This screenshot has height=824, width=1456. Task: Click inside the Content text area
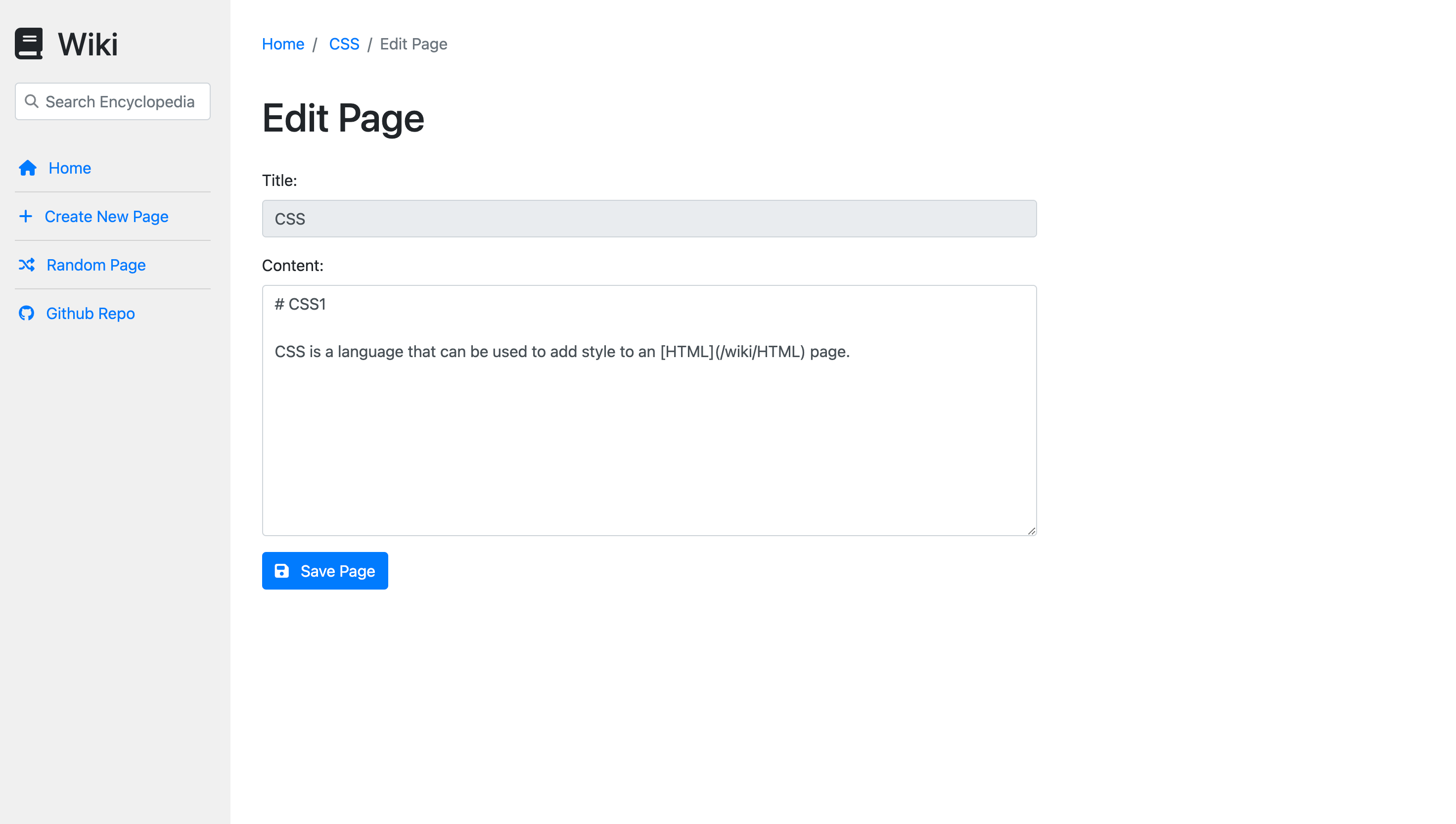(649, 441)
